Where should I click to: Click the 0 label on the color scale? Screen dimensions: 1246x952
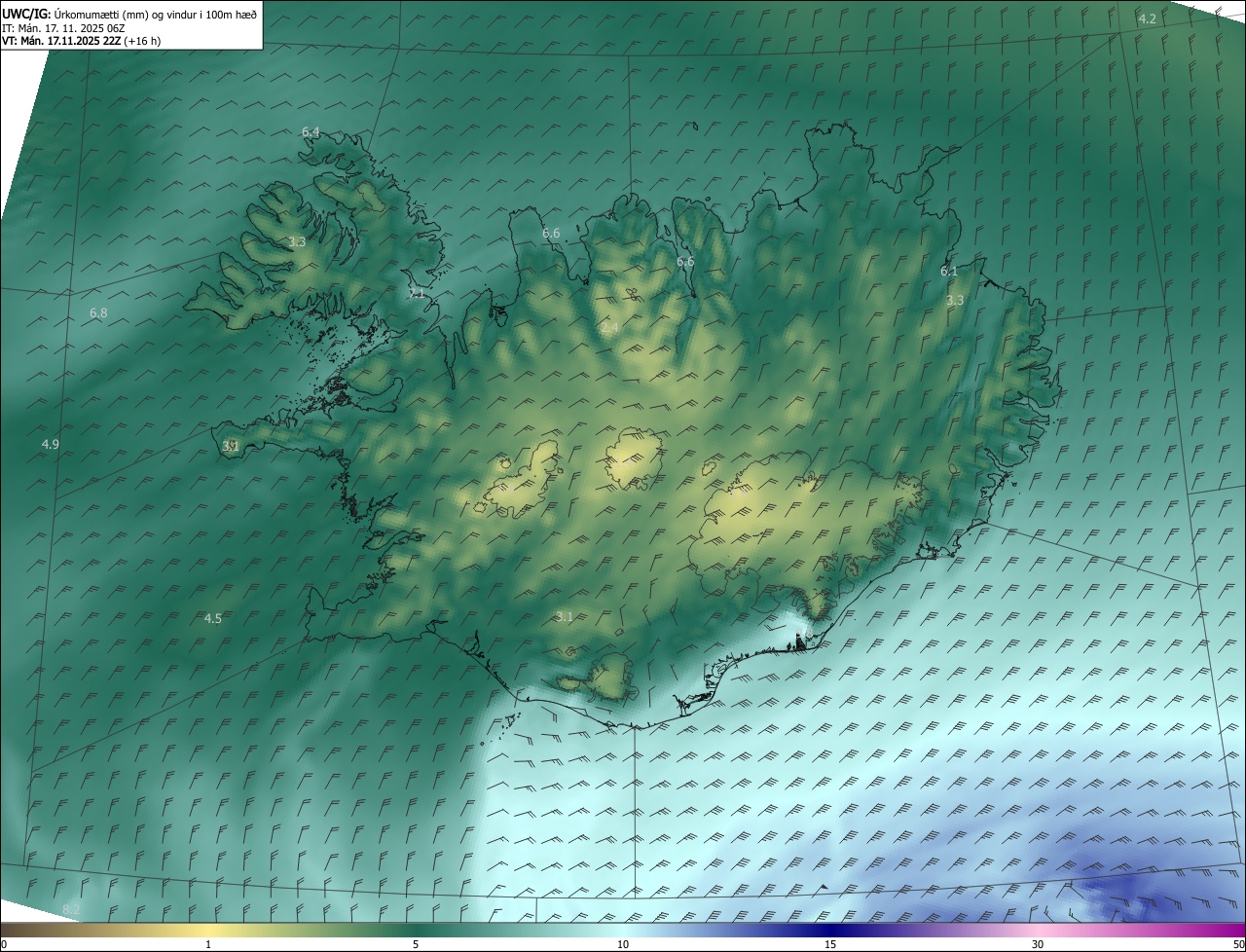click(x=4, y=944)
